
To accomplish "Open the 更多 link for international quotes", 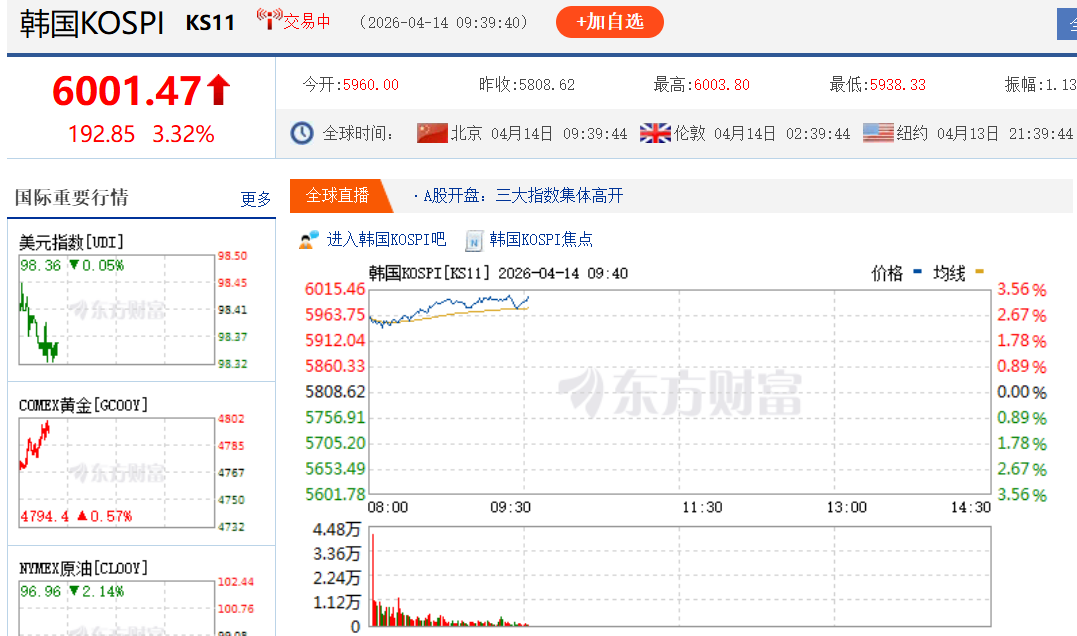I will click(x=256, y=199).
